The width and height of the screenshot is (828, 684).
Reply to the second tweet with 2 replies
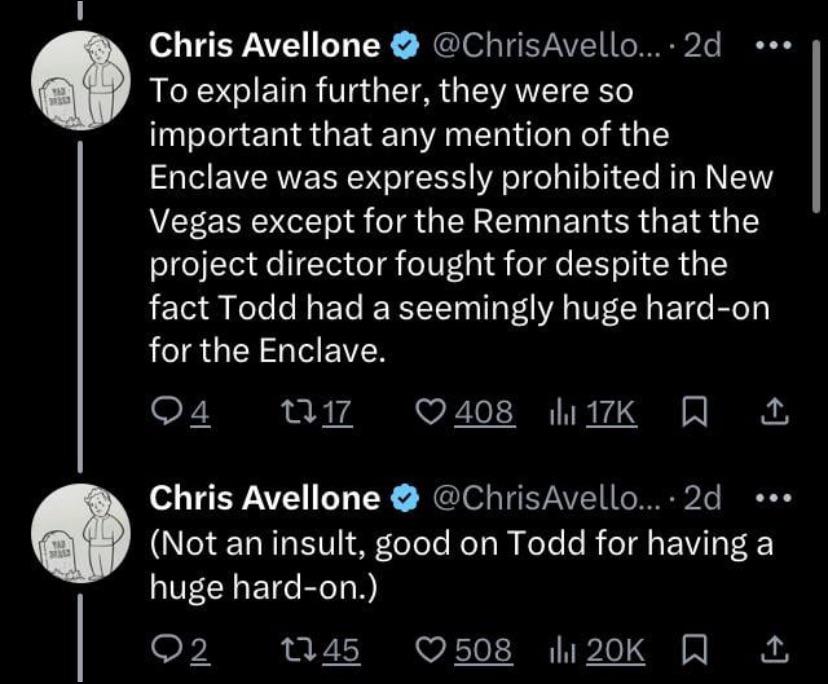180,650
